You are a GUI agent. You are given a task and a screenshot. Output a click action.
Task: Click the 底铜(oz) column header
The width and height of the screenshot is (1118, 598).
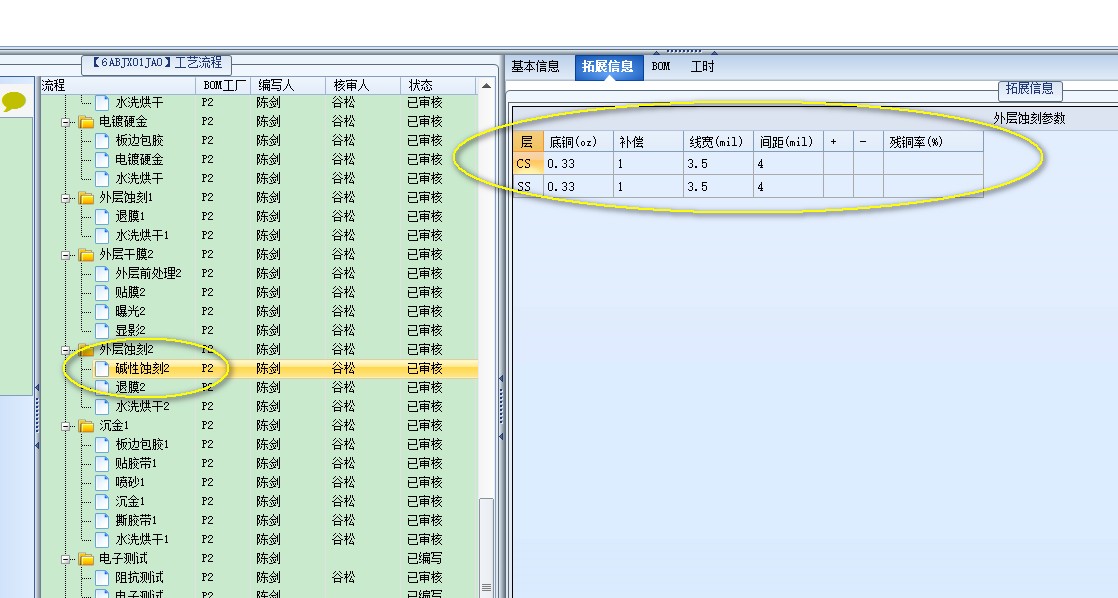578,142
